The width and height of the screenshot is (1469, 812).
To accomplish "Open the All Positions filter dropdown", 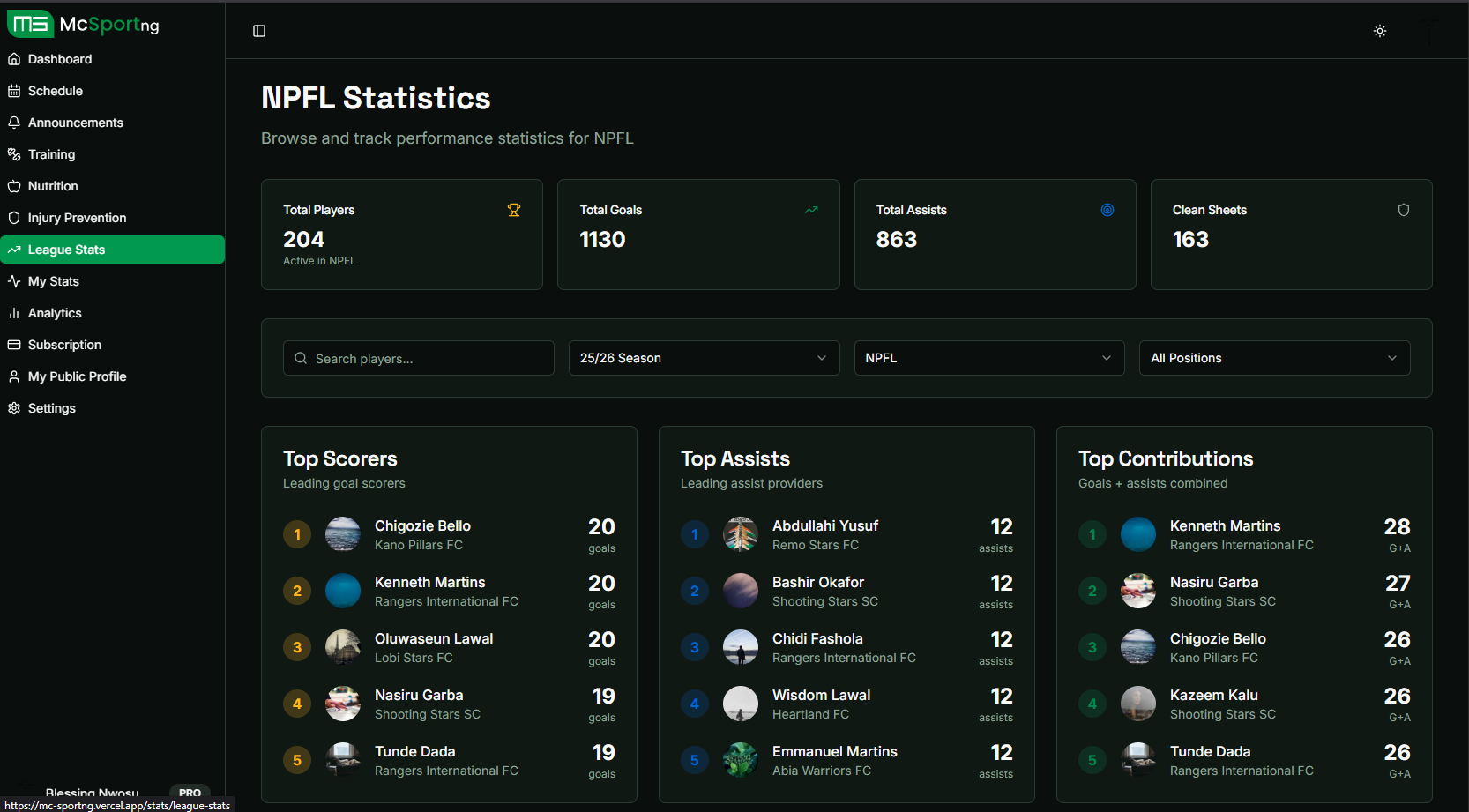I will click(1273, 358).
